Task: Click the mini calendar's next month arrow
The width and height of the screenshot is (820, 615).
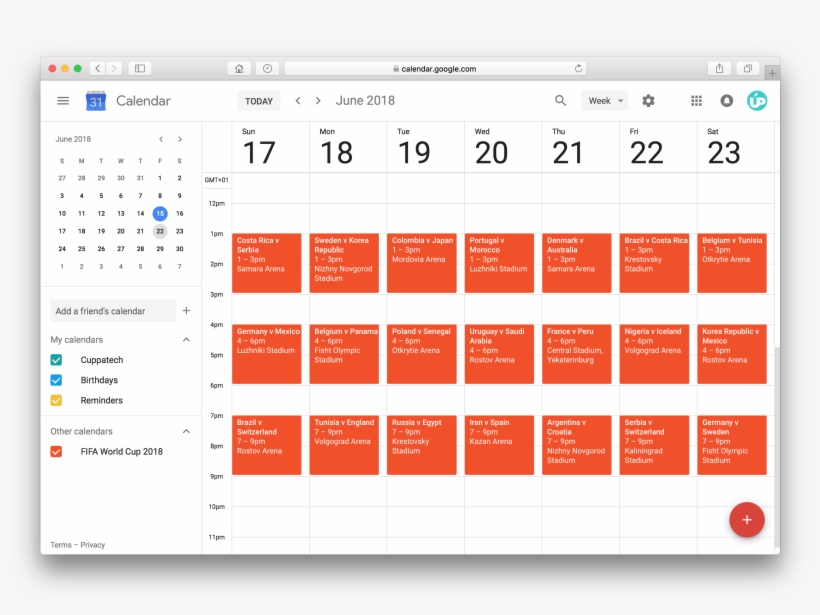Action: coord(180,139)
